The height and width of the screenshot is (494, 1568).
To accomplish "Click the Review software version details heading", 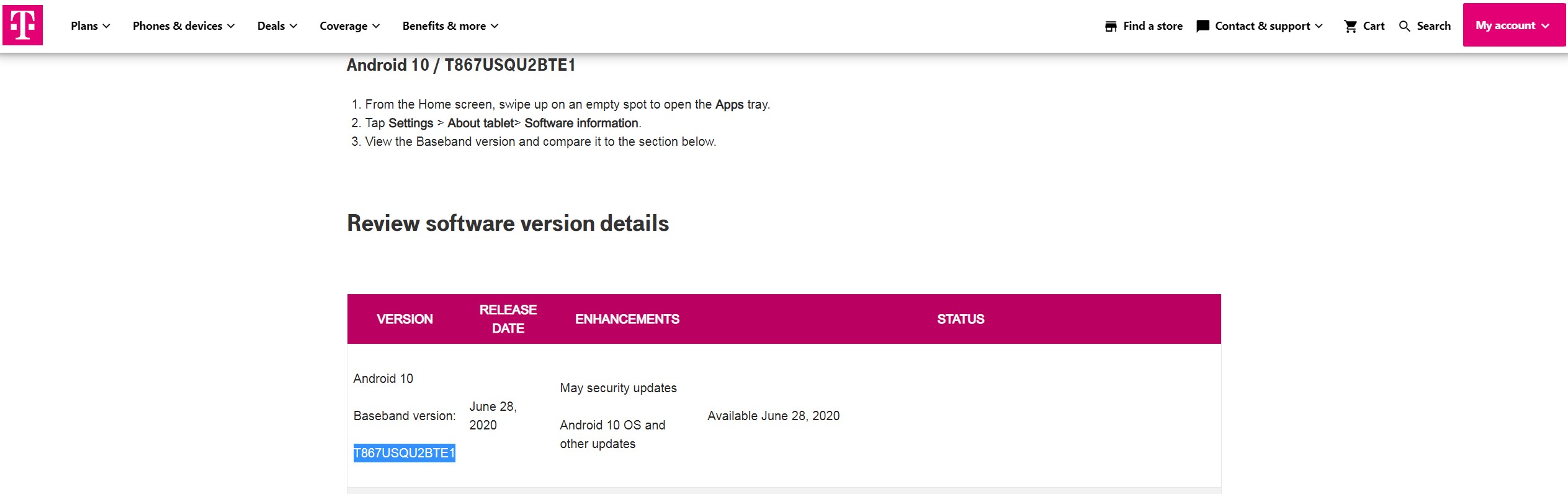I will pyautogui.click(x=508, y=223).
